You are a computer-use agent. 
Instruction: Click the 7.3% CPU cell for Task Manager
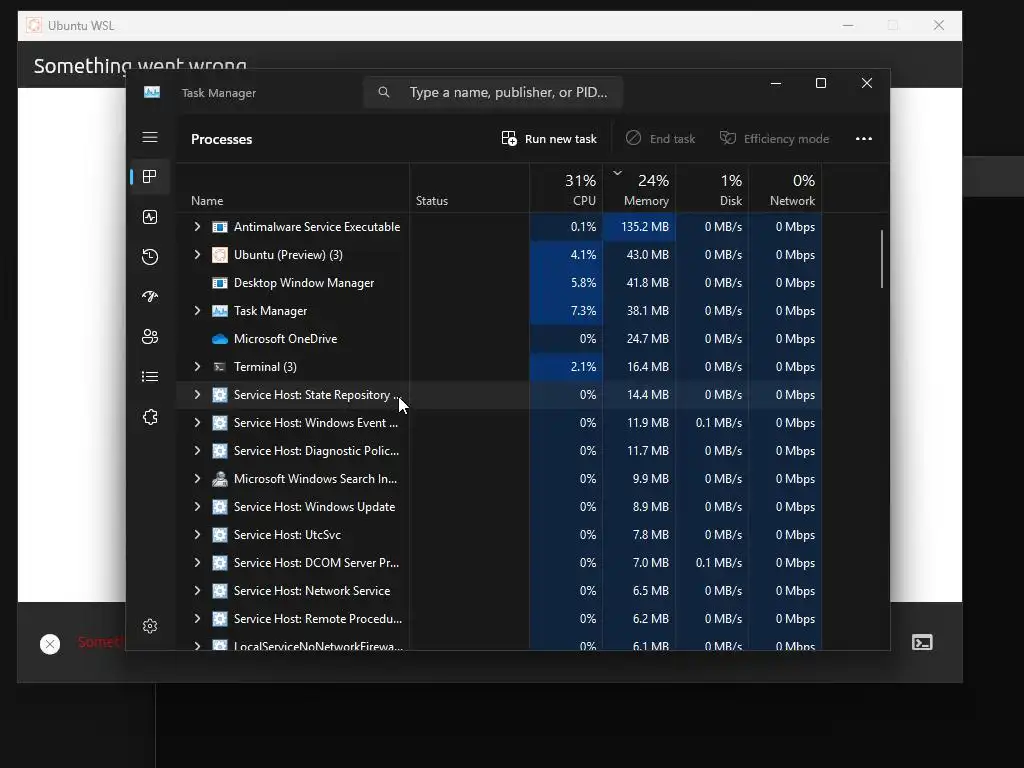pyautogui.click(x=566, y=311)
